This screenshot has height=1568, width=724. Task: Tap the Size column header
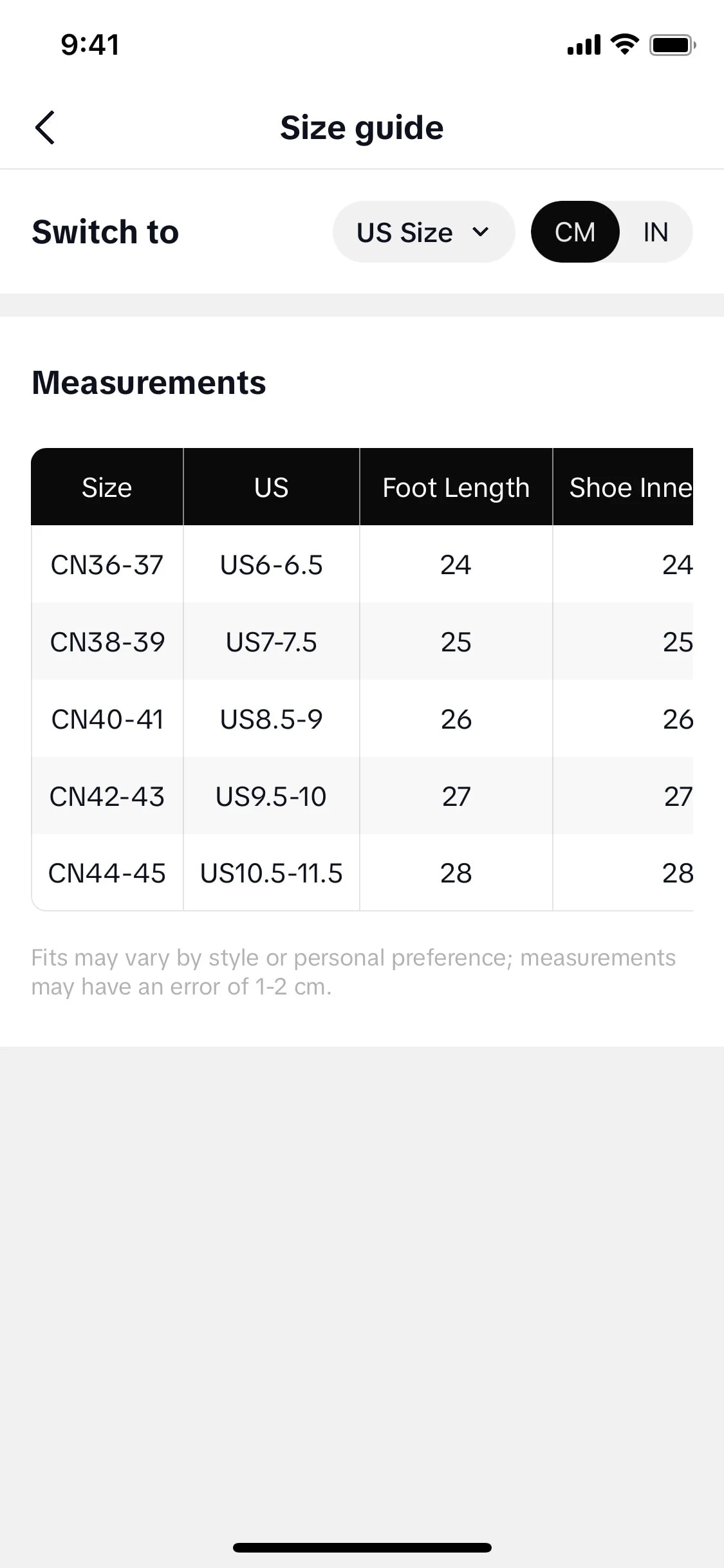coord(107,487)
